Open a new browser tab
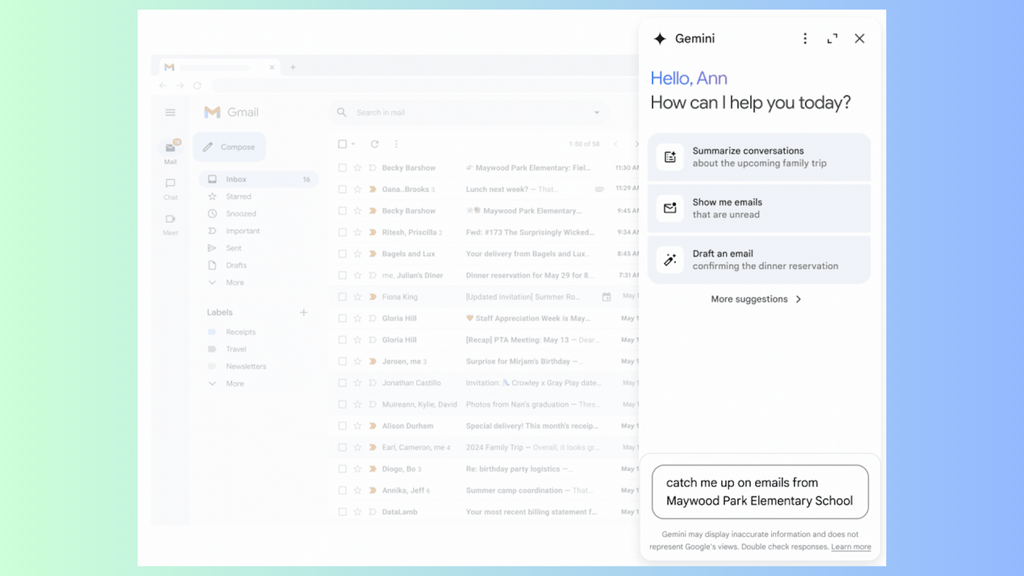 293,67
